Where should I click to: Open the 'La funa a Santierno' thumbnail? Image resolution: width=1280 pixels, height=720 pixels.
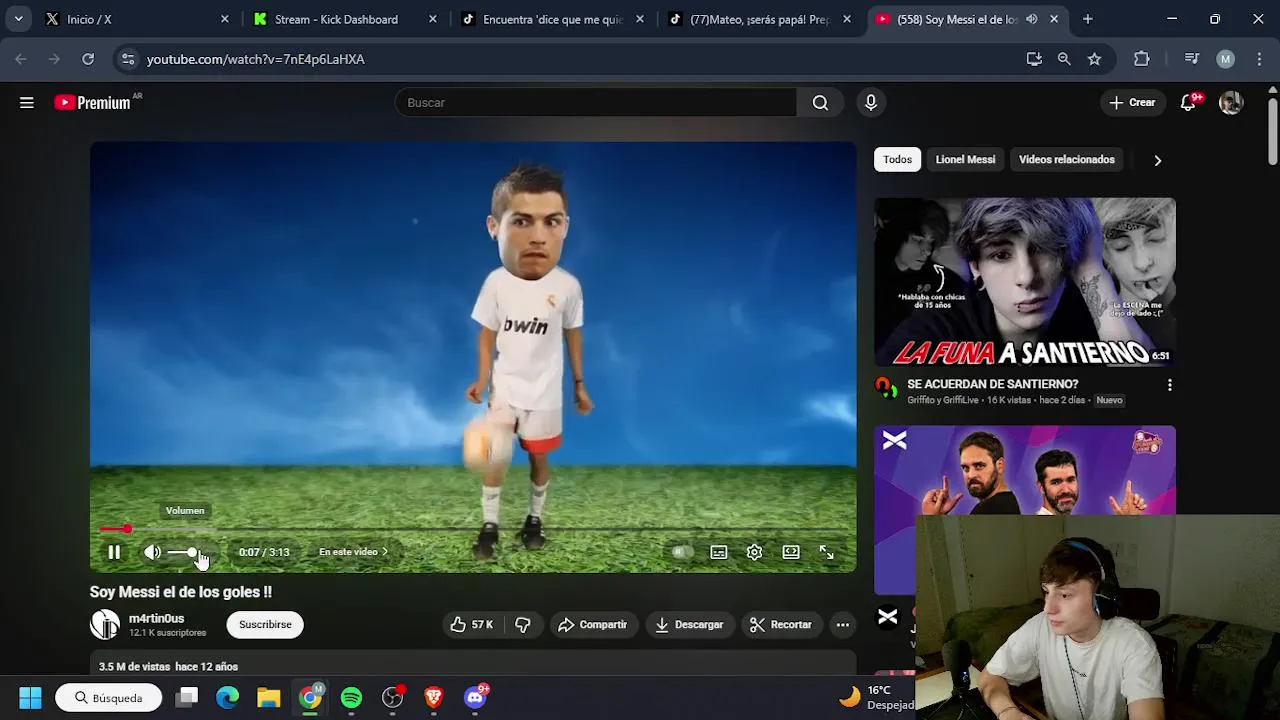pos(1025,282)
